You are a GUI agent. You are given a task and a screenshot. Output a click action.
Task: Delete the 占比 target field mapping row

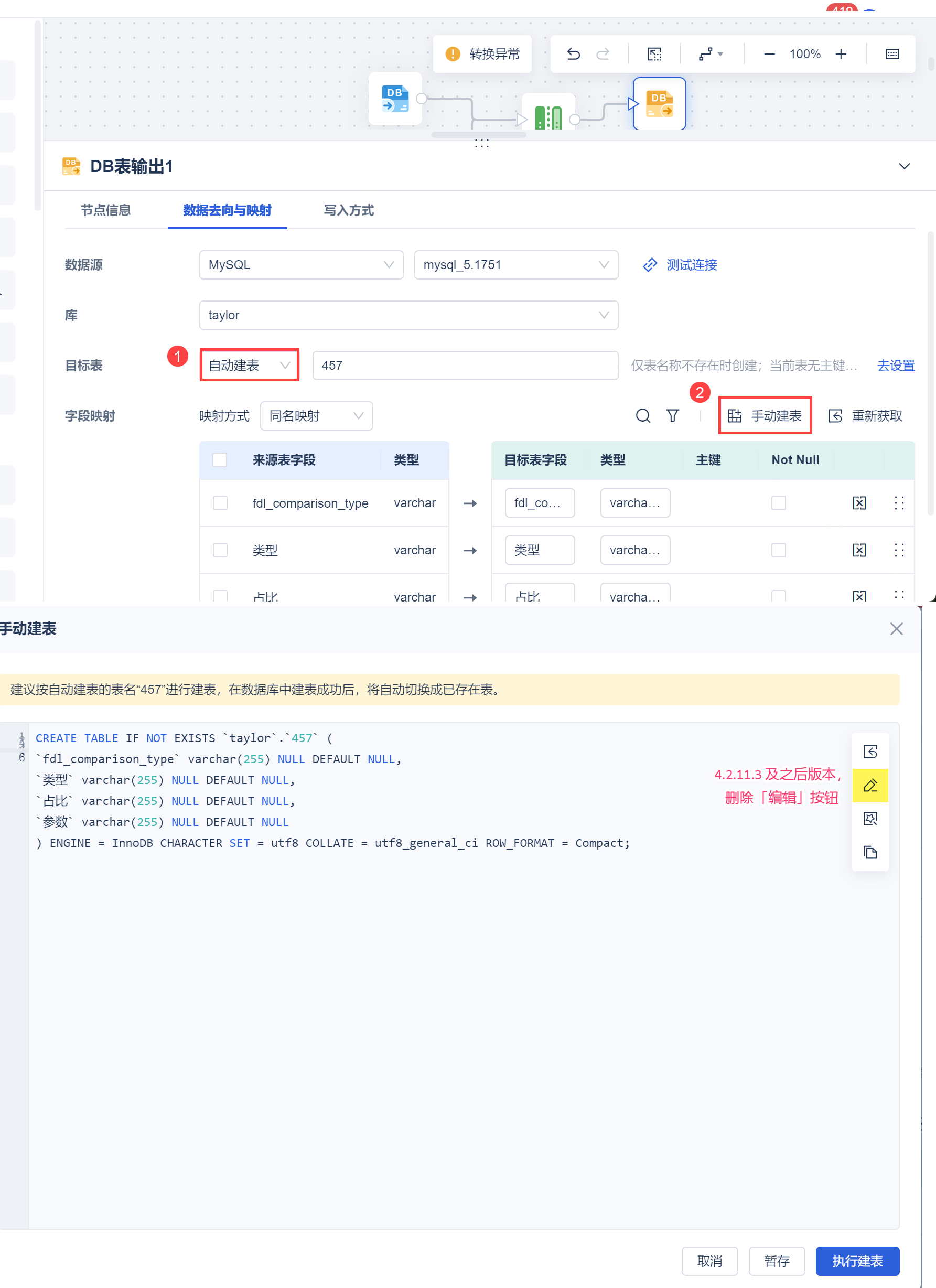coord(859,596)
